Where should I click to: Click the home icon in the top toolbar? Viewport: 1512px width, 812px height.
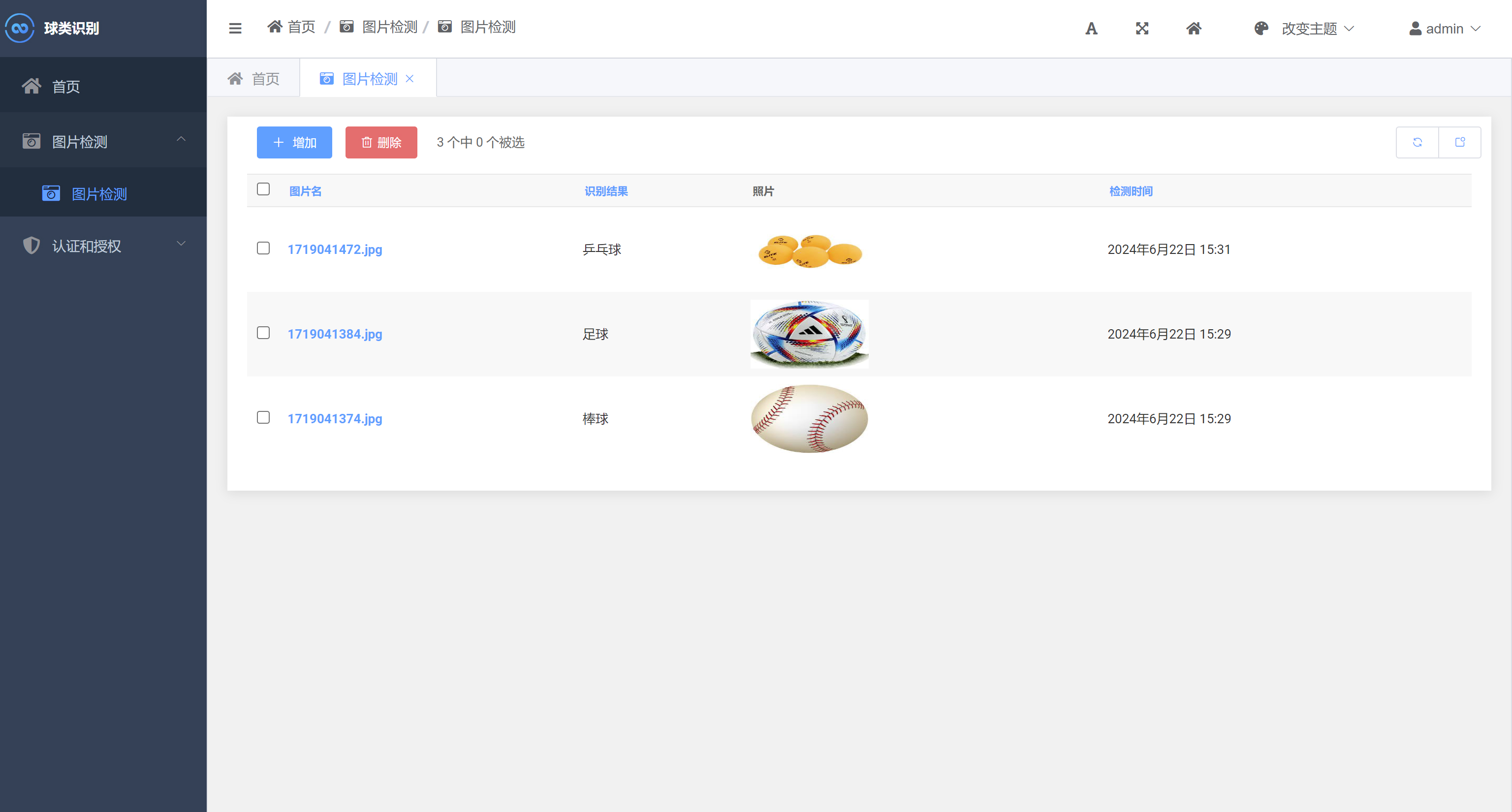1194,28
